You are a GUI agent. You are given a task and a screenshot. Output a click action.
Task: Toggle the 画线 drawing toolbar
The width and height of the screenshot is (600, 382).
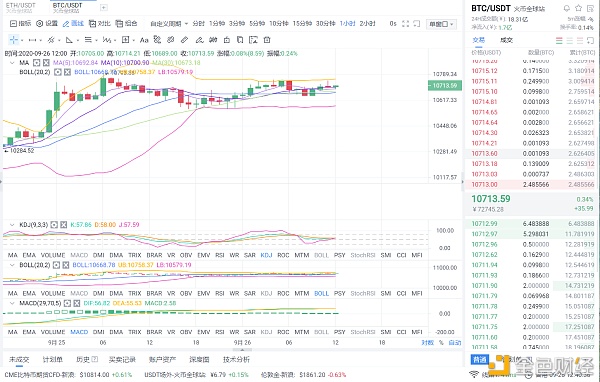pyautogui.click(x=73, y=24)
